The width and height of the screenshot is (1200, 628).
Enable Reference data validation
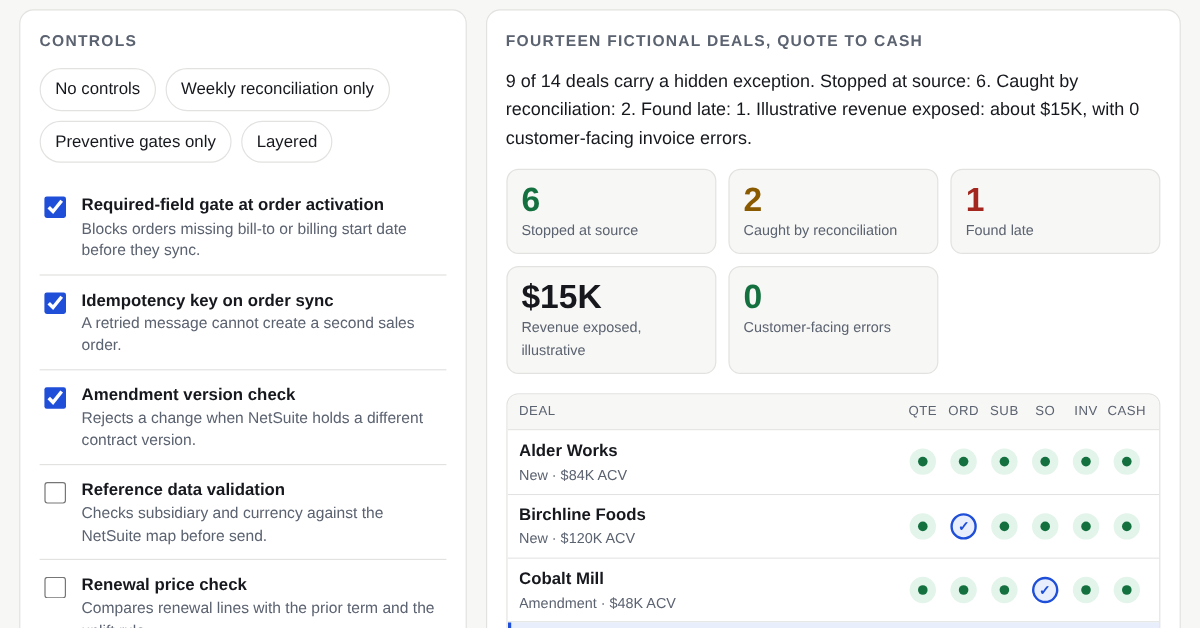pyautogui.click(x=55, y=493)
